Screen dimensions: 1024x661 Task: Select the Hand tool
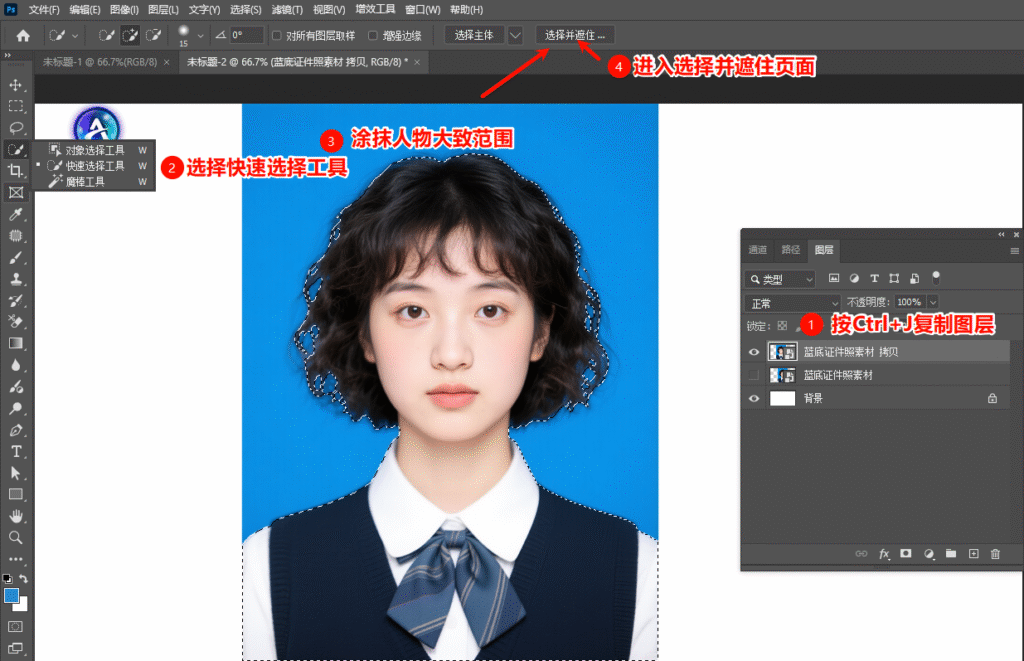pos(16,516)
